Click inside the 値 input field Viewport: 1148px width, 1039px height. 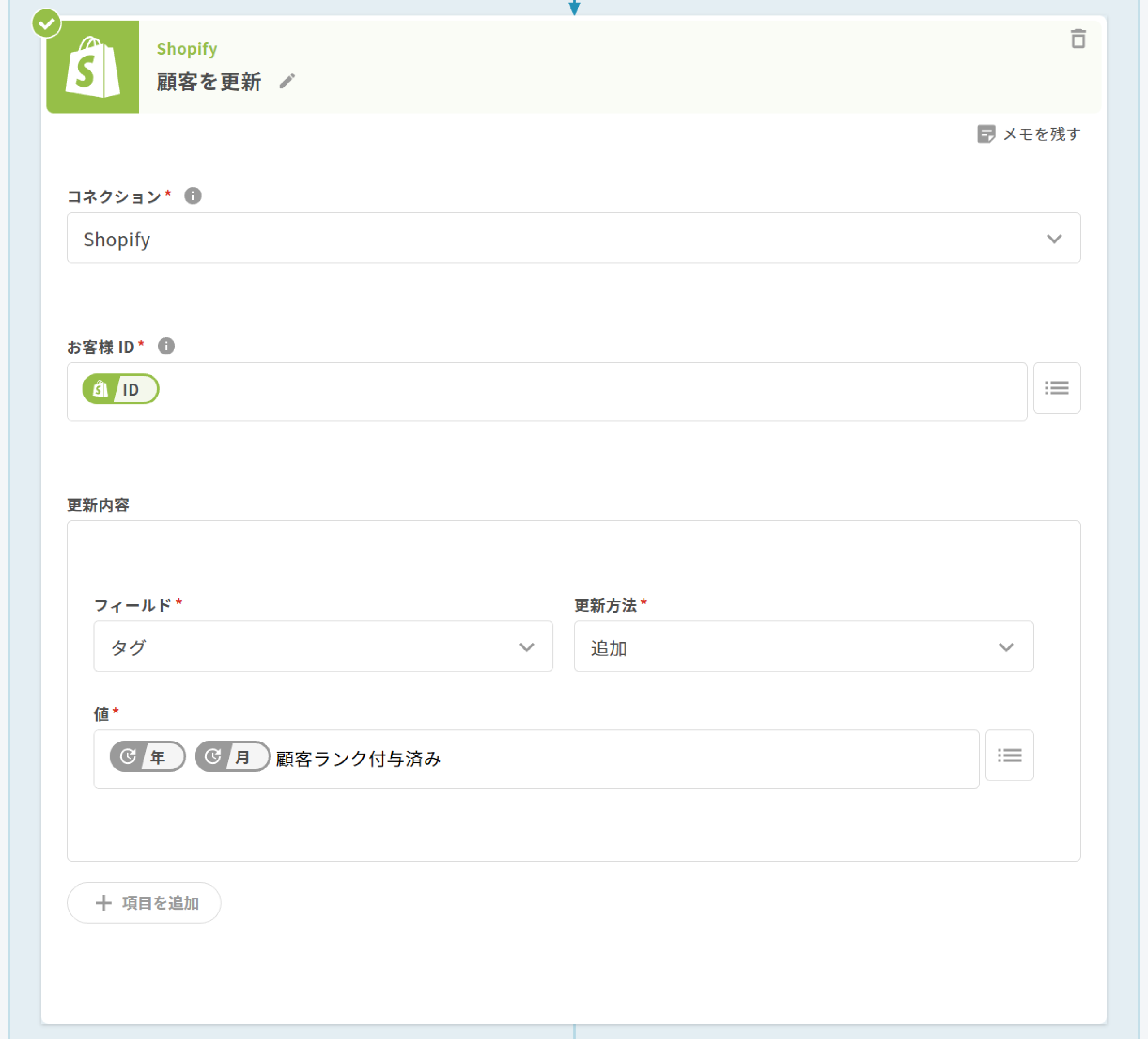pyautogui.click(x=683, y=760)
